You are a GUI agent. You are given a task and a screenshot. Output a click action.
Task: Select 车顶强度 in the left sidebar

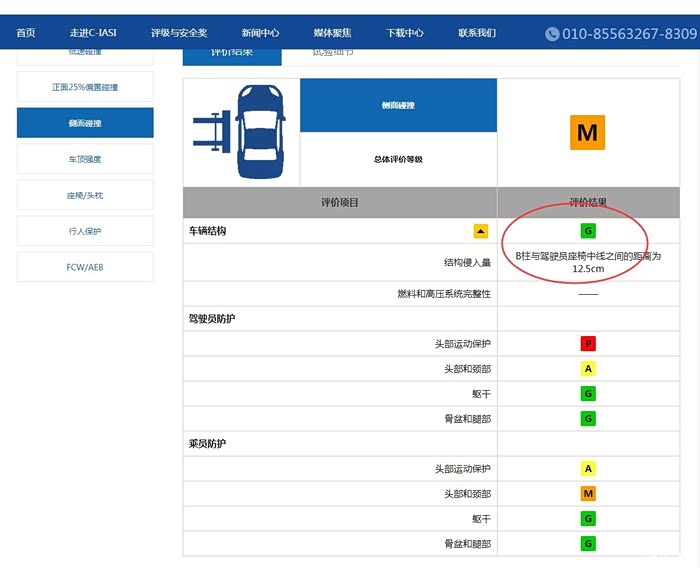coord(85,159)
